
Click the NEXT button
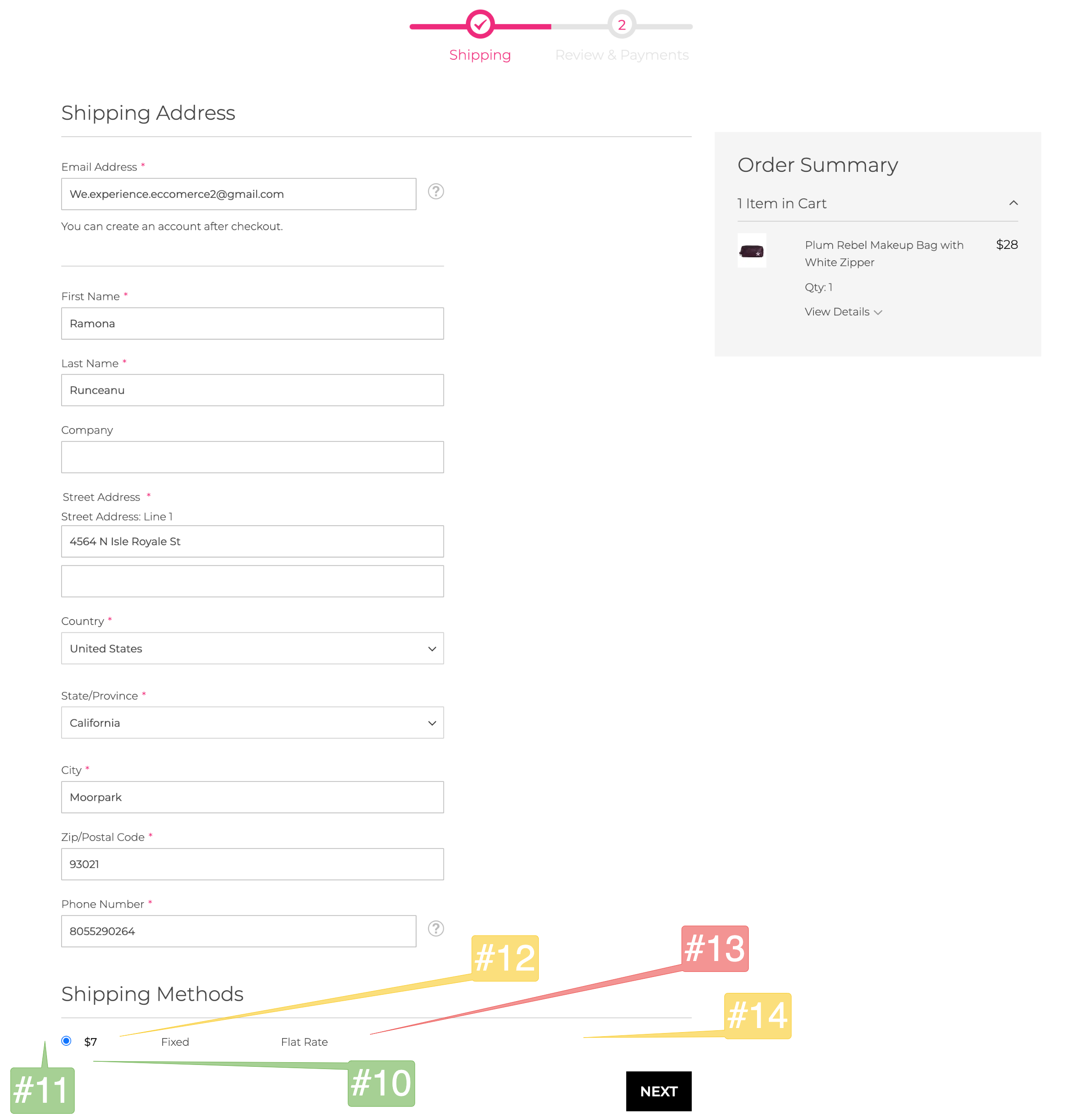coord(659,1091)
